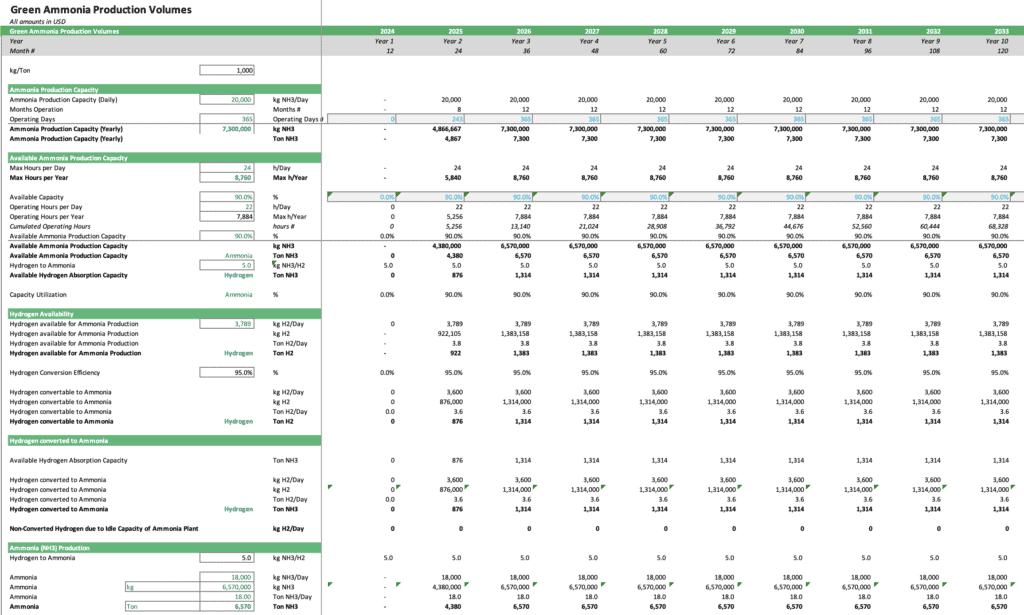Click the 'Capacity Utilization' row label
This screenshot has height=615, width=1024.
click(38, 295)
